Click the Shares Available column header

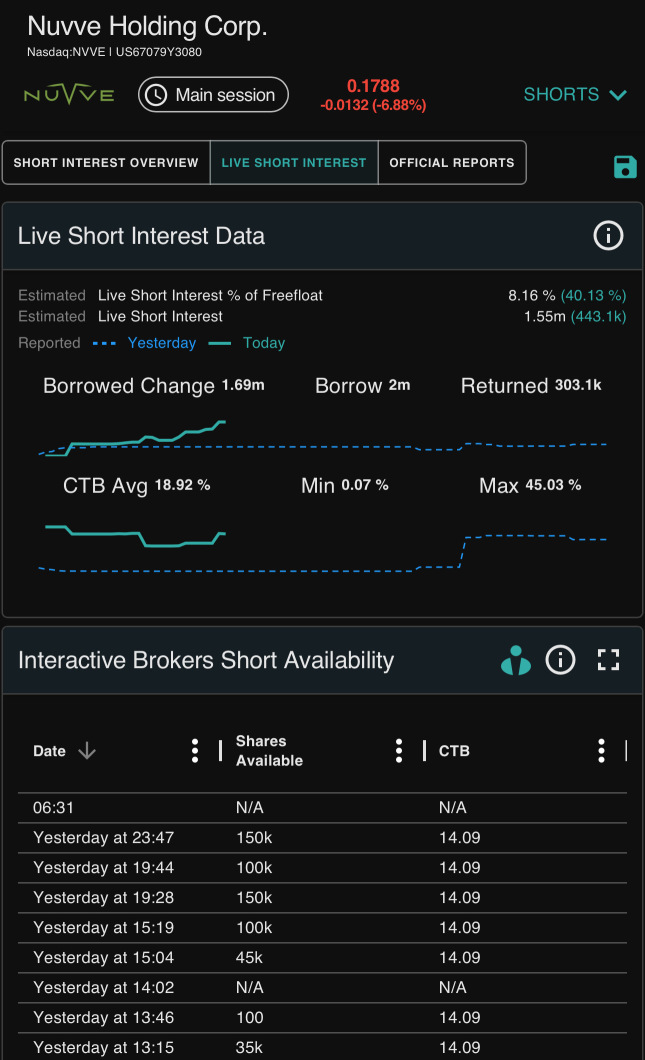tap(269, 751)
